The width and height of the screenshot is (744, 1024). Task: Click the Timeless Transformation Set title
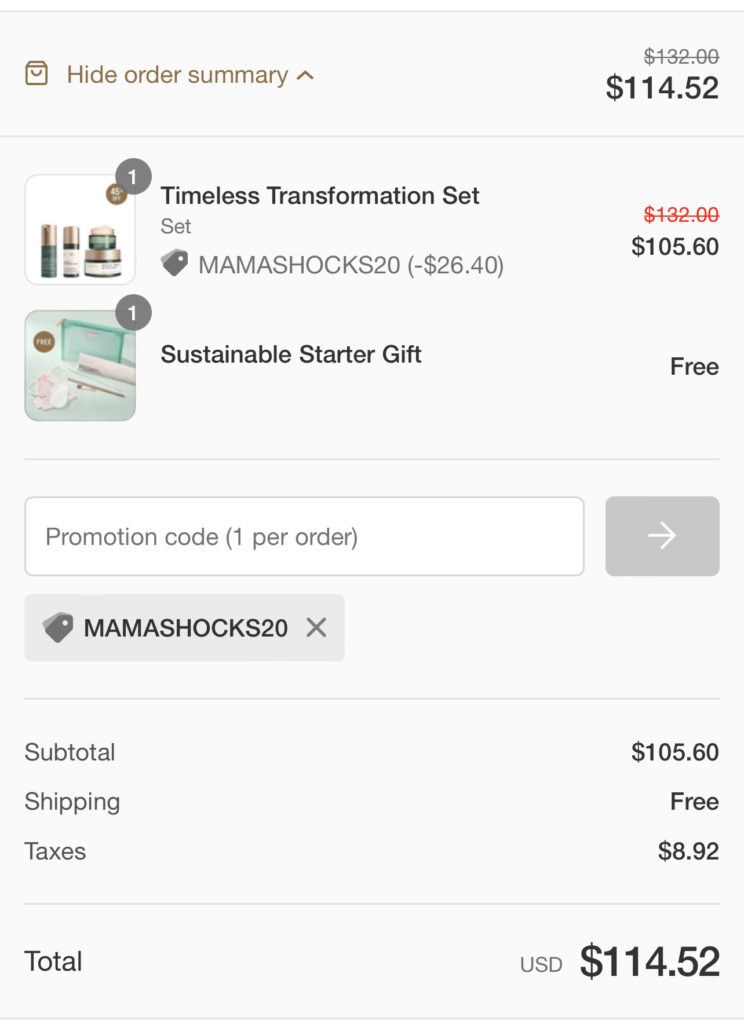coord(320,196)
